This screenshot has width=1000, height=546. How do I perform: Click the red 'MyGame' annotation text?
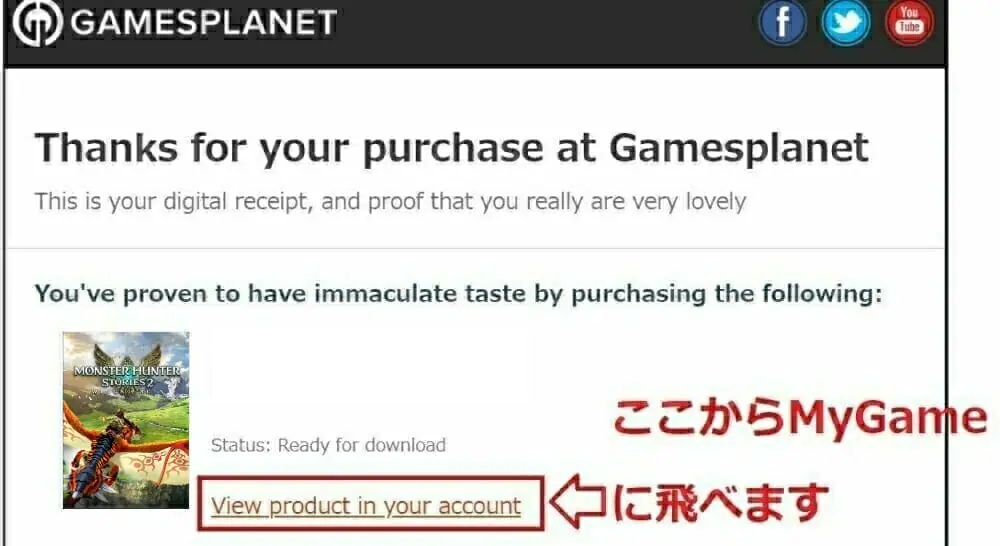click(888, 419)
